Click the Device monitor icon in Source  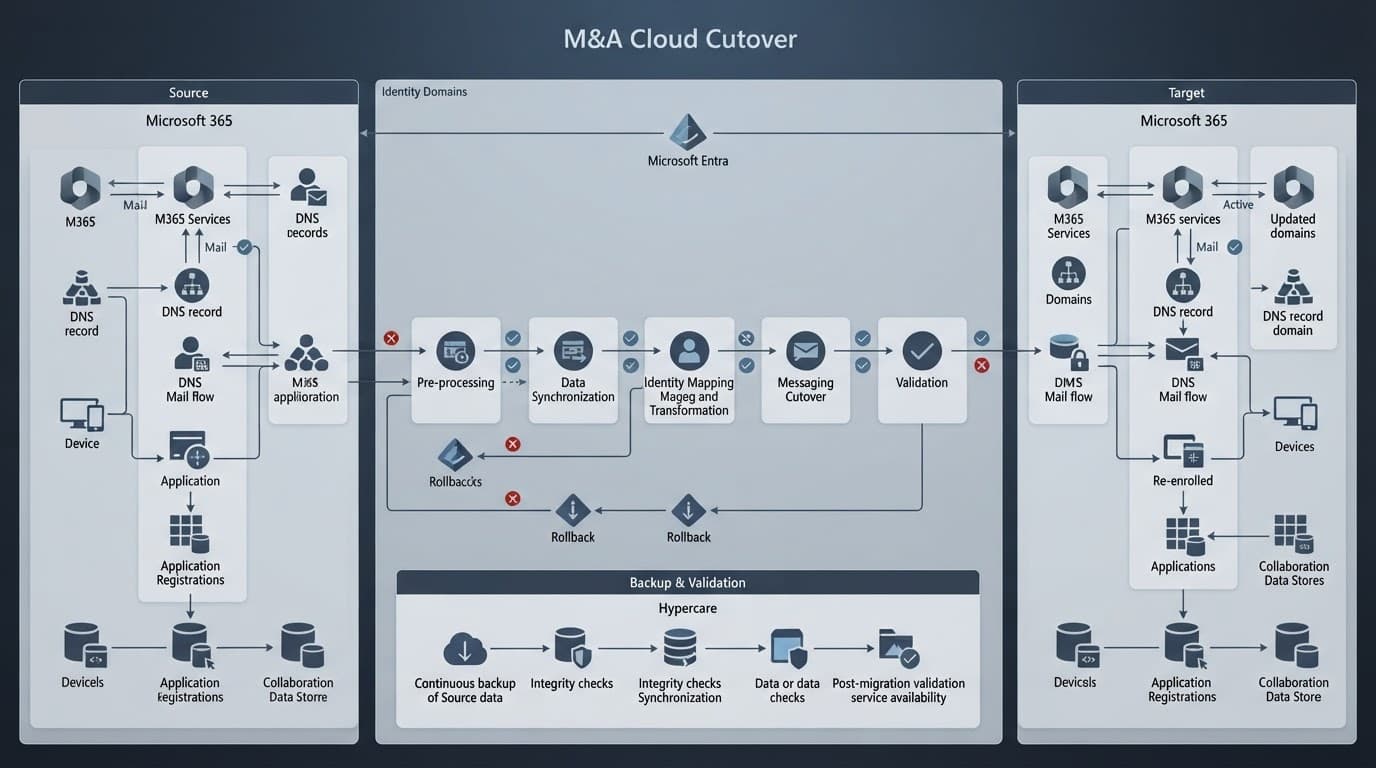click(82, 414)
